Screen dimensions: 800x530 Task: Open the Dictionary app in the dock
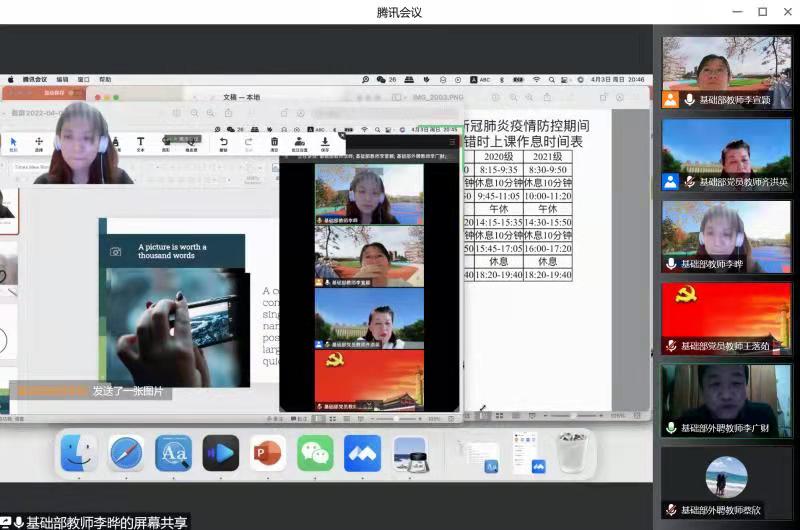point(173,453)
